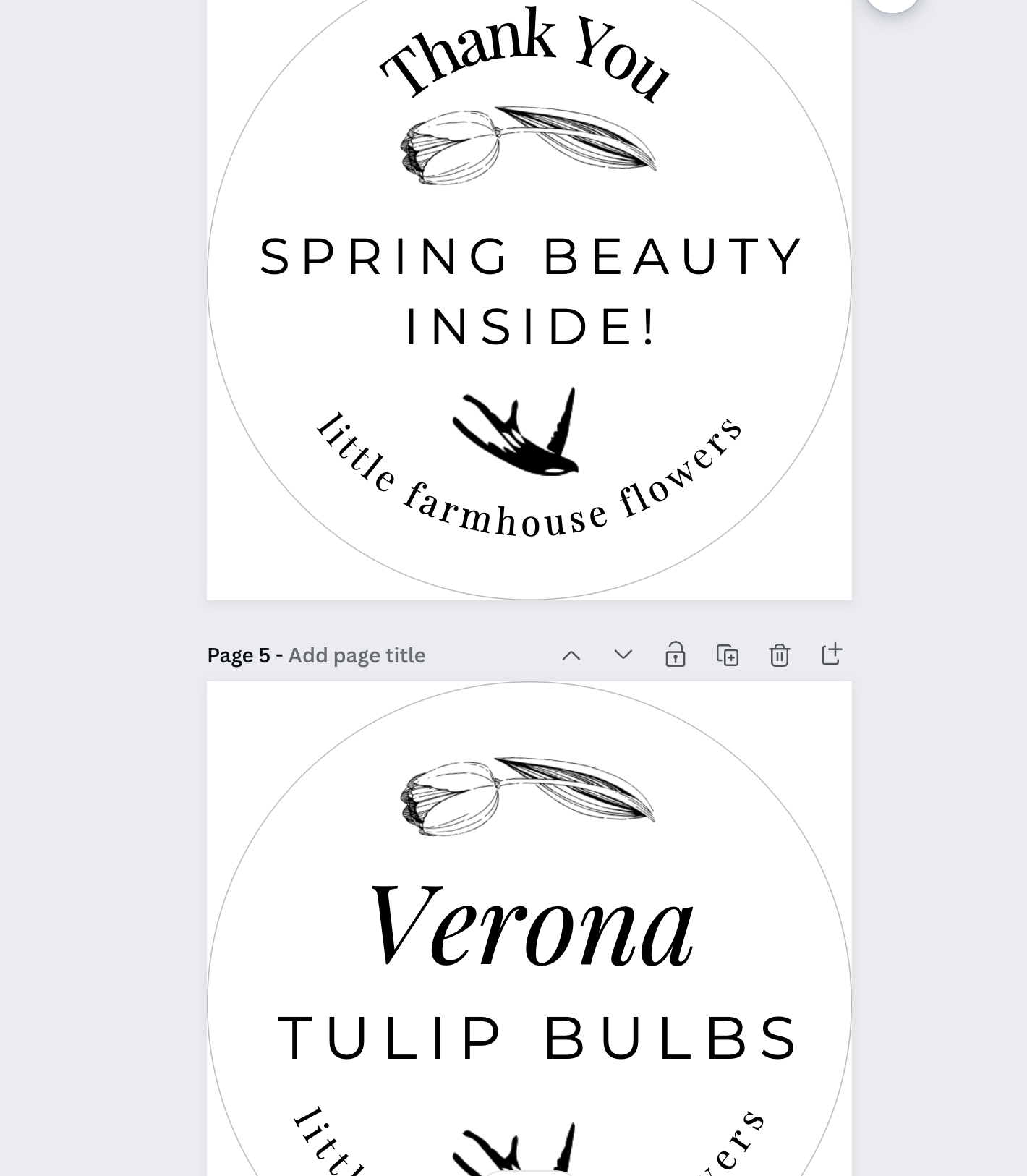The image size is (1027, 1176).
Task: Select the INSIDE! text line
Action: [x=531, y=326]
